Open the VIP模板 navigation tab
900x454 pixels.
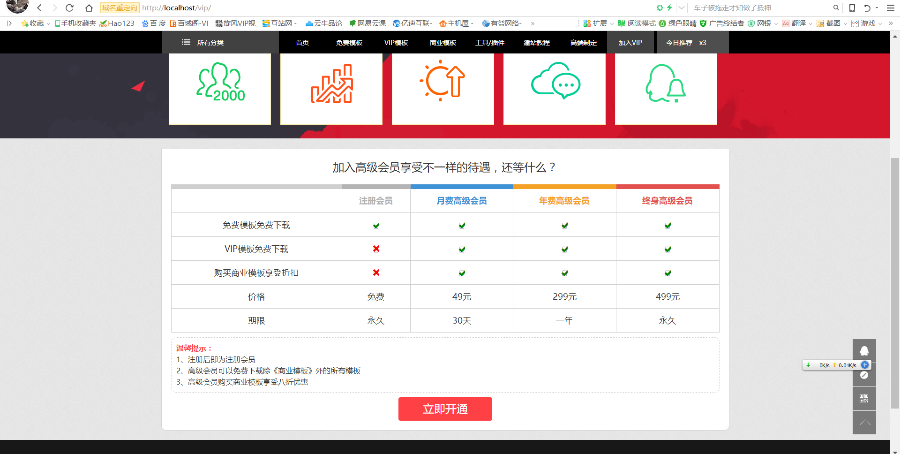(x=396, y=43)
